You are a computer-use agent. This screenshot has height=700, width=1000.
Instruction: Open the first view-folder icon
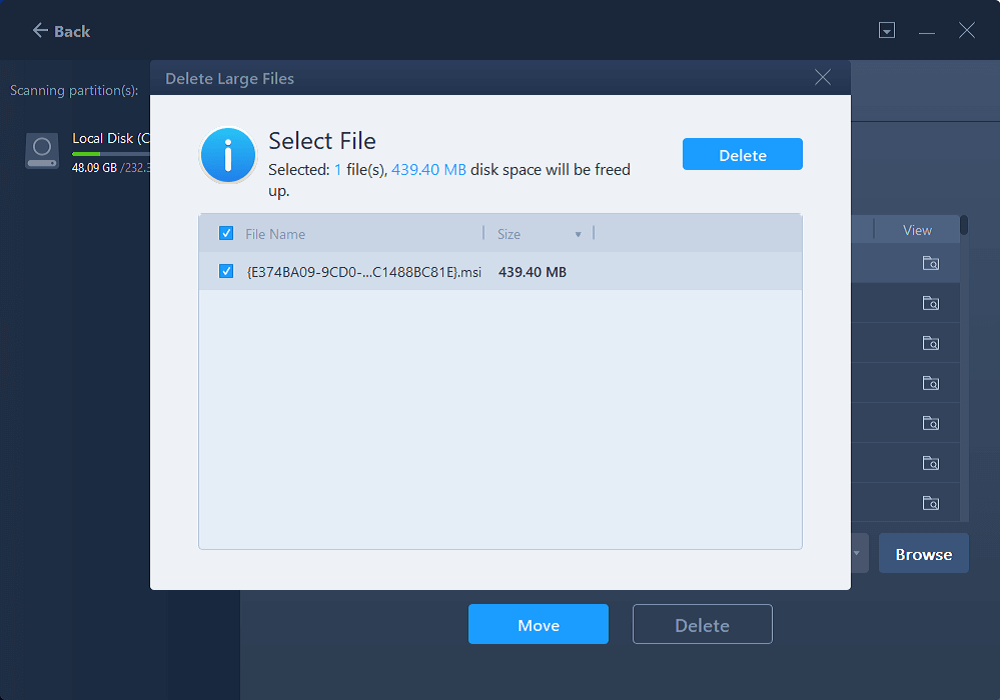click(930, 263)
